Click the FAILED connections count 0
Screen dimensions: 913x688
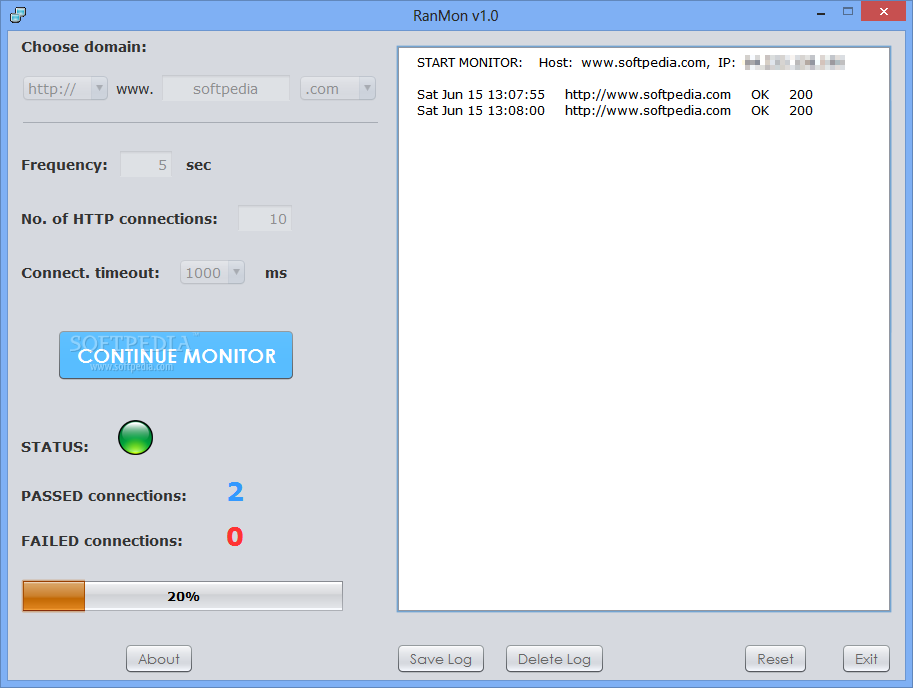click(235, 537)
